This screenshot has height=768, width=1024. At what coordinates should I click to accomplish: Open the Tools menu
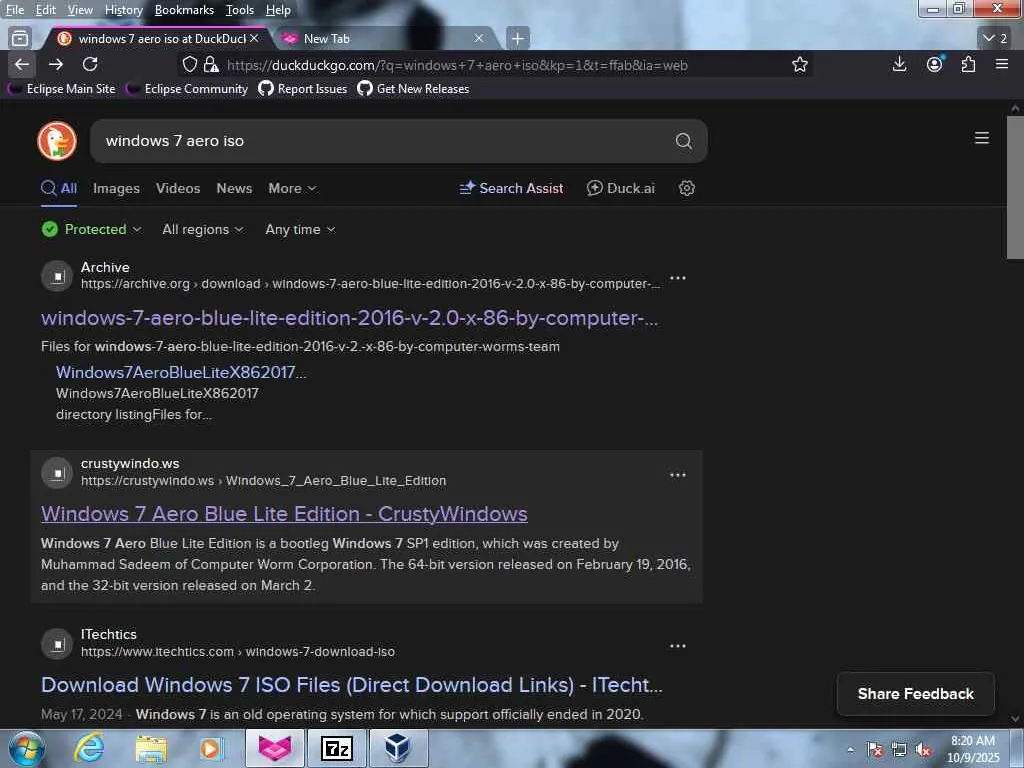(x=240, y=10)
